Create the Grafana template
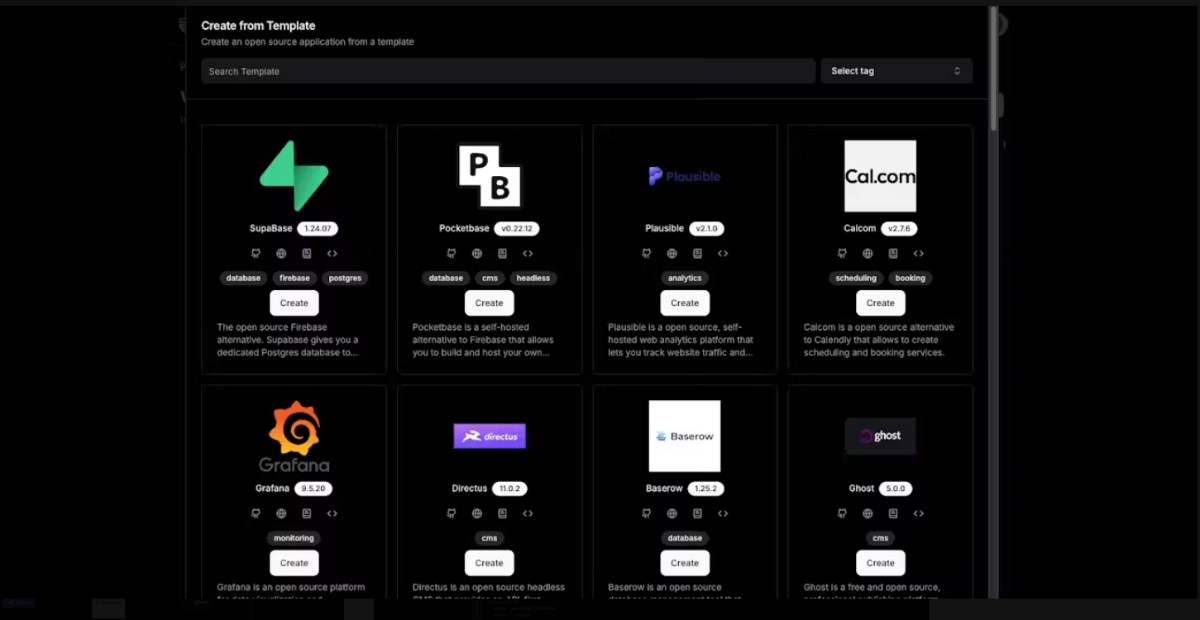This screenshot has height=620, width=1200. click(x=294, y=563)
